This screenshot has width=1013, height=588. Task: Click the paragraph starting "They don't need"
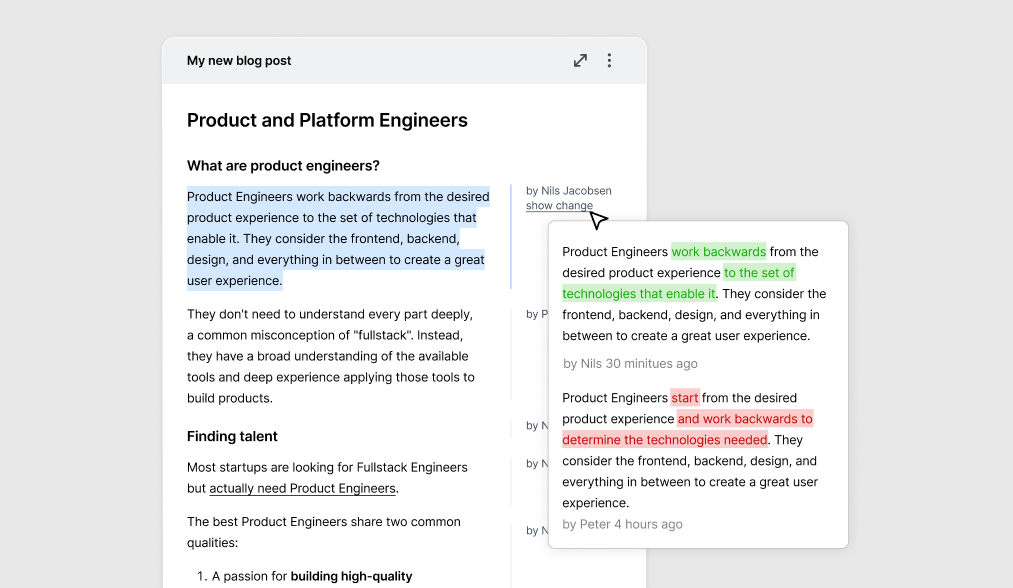tap(331, 356)
